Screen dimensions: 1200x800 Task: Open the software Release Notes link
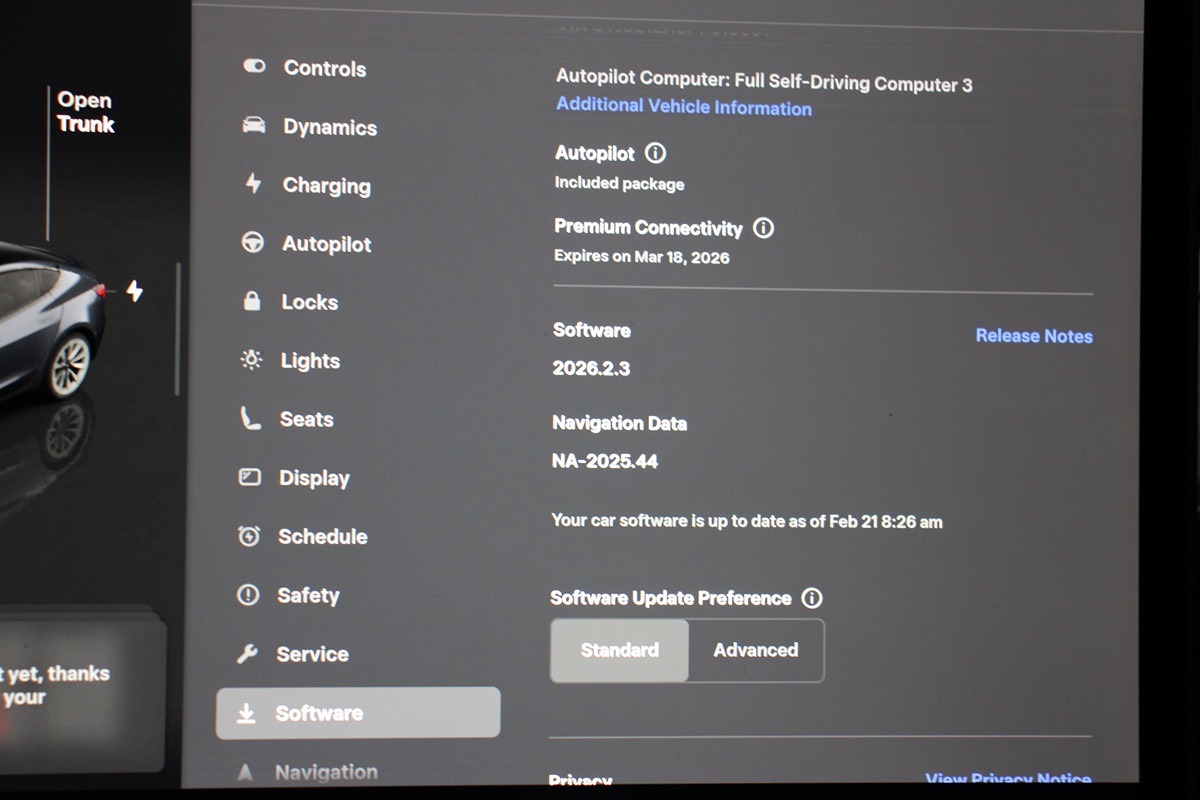pyautogui.click(x=1034, y=336)
